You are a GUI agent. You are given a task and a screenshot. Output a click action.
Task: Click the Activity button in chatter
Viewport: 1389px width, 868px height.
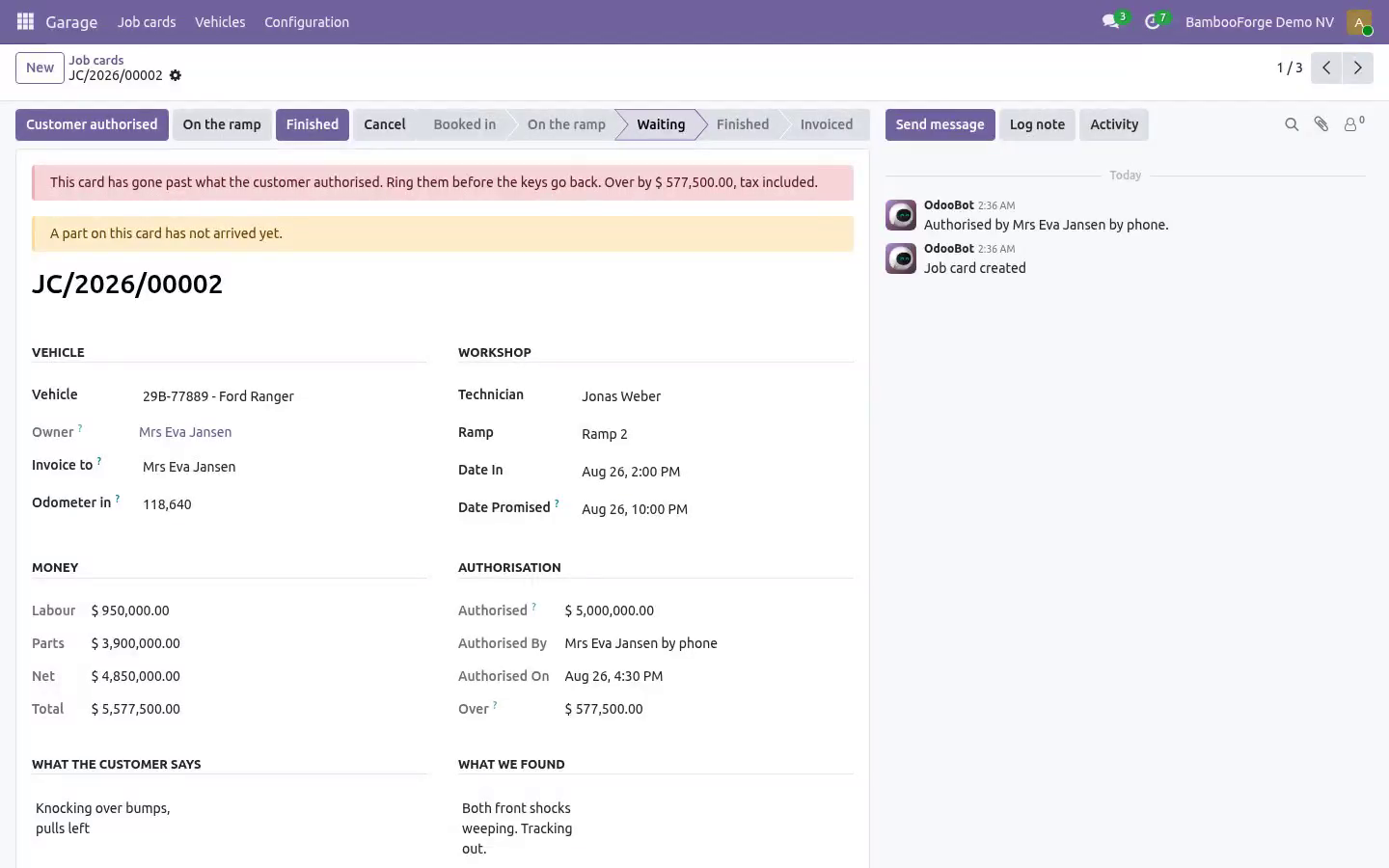pyautogui.click(x=1114, y=124)
